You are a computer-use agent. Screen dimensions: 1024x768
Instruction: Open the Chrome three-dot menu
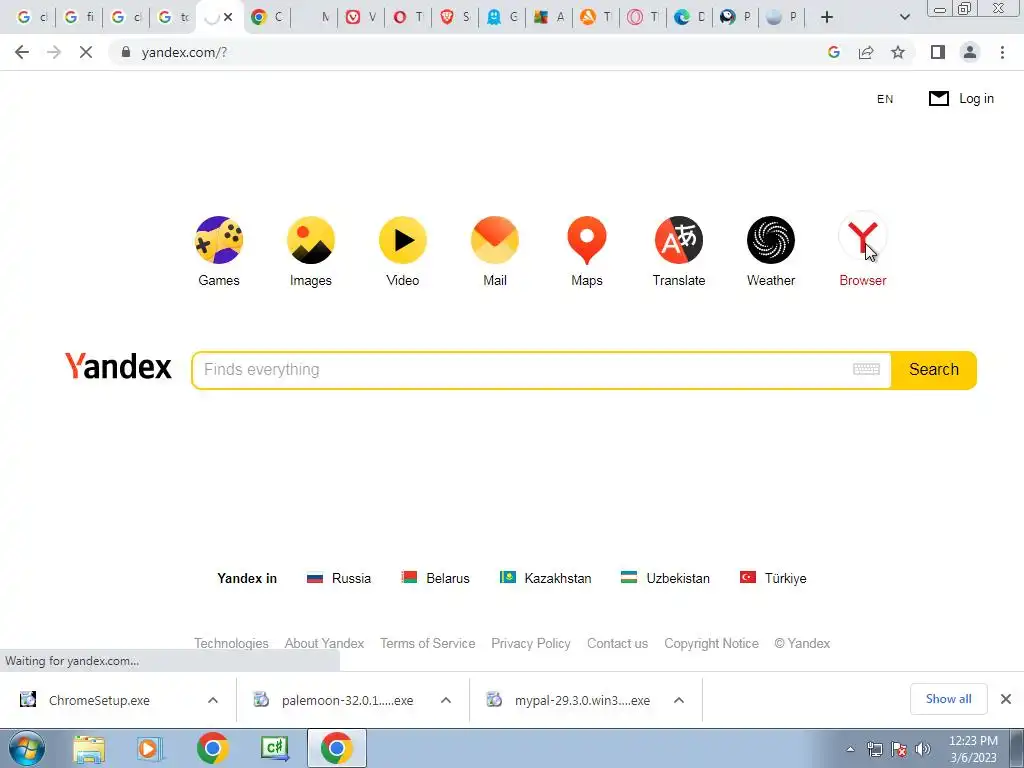(1002, 52)
